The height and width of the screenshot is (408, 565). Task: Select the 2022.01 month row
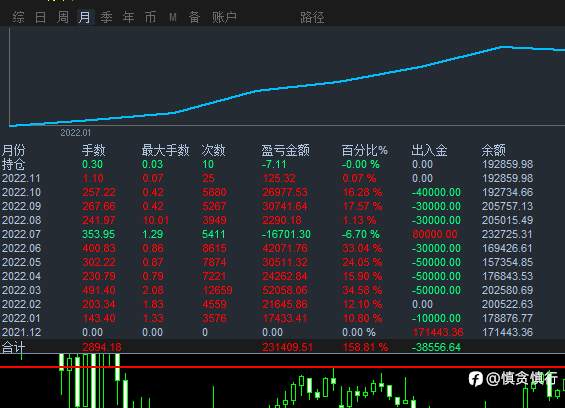point(267,318)
